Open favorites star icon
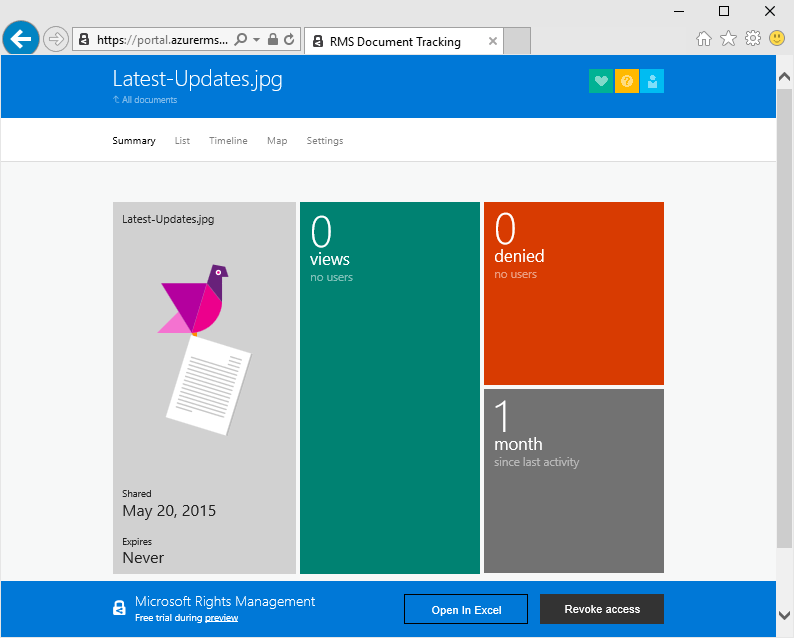Screen dimensions: 794x638 (728, 38)
